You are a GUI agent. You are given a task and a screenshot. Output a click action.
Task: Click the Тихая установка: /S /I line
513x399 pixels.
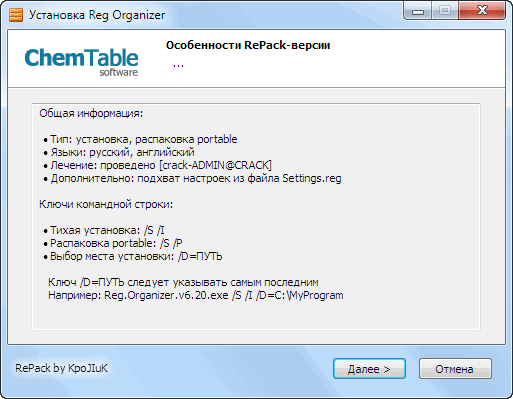point(104,230)
